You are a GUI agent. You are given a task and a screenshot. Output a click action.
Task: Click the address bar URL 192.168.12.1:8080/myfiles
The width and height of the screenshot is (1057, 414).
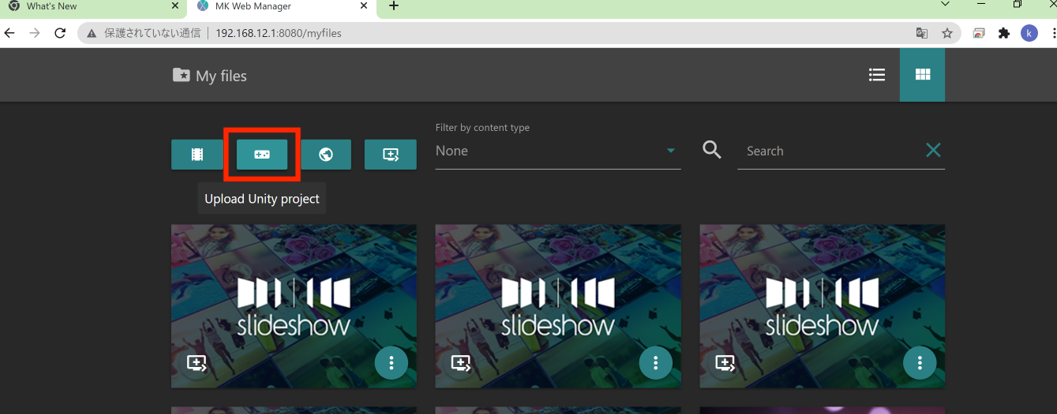tap(278, 33)
